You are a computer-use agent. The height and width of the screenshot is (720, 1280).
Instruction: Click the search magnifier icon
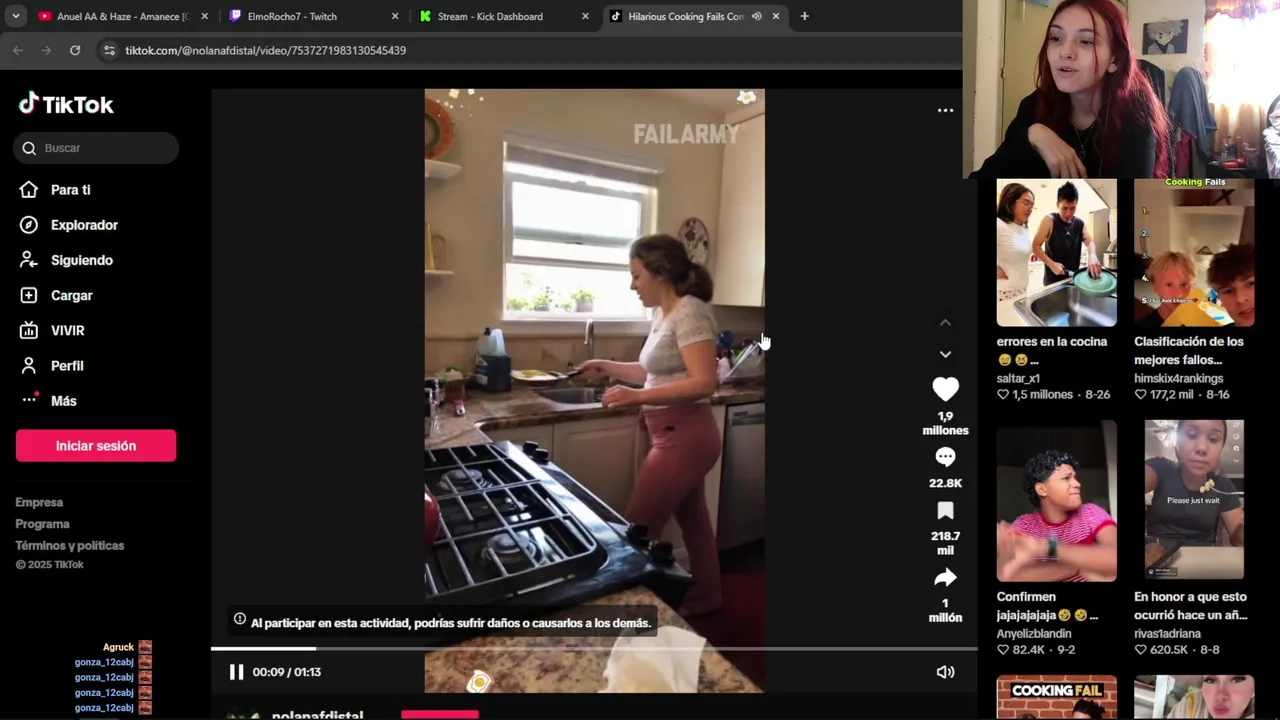(x=29, y=148)
